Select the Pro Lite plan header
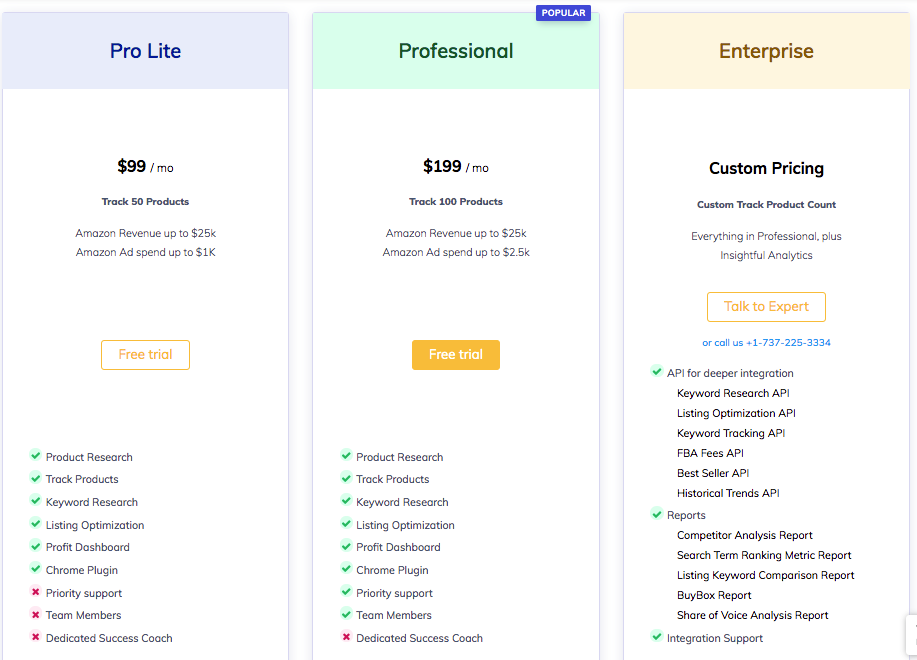Viewport: 917px width, 660px height. [145, 51]
